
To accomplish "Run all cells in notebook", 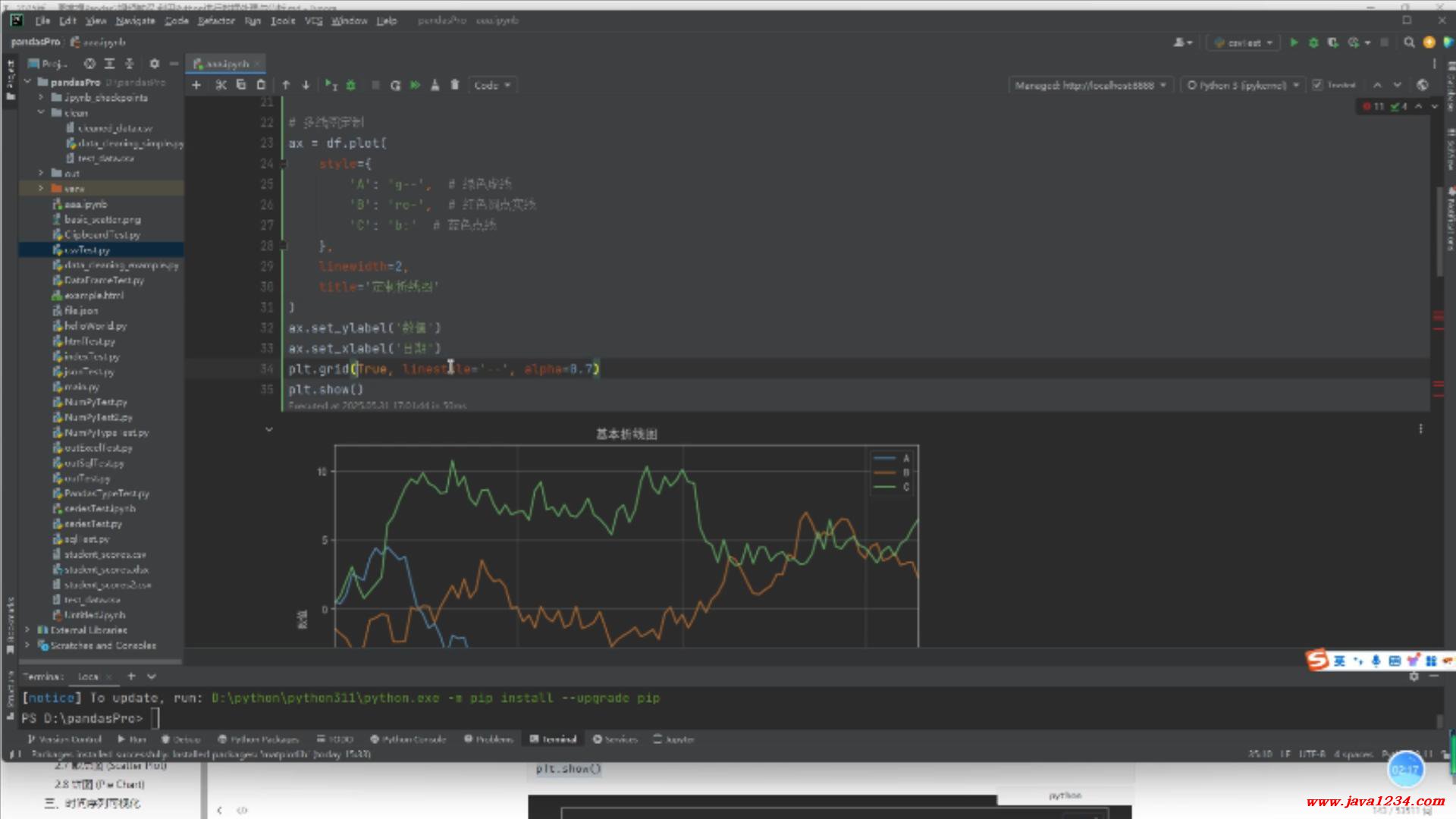I will pos(415,85).
